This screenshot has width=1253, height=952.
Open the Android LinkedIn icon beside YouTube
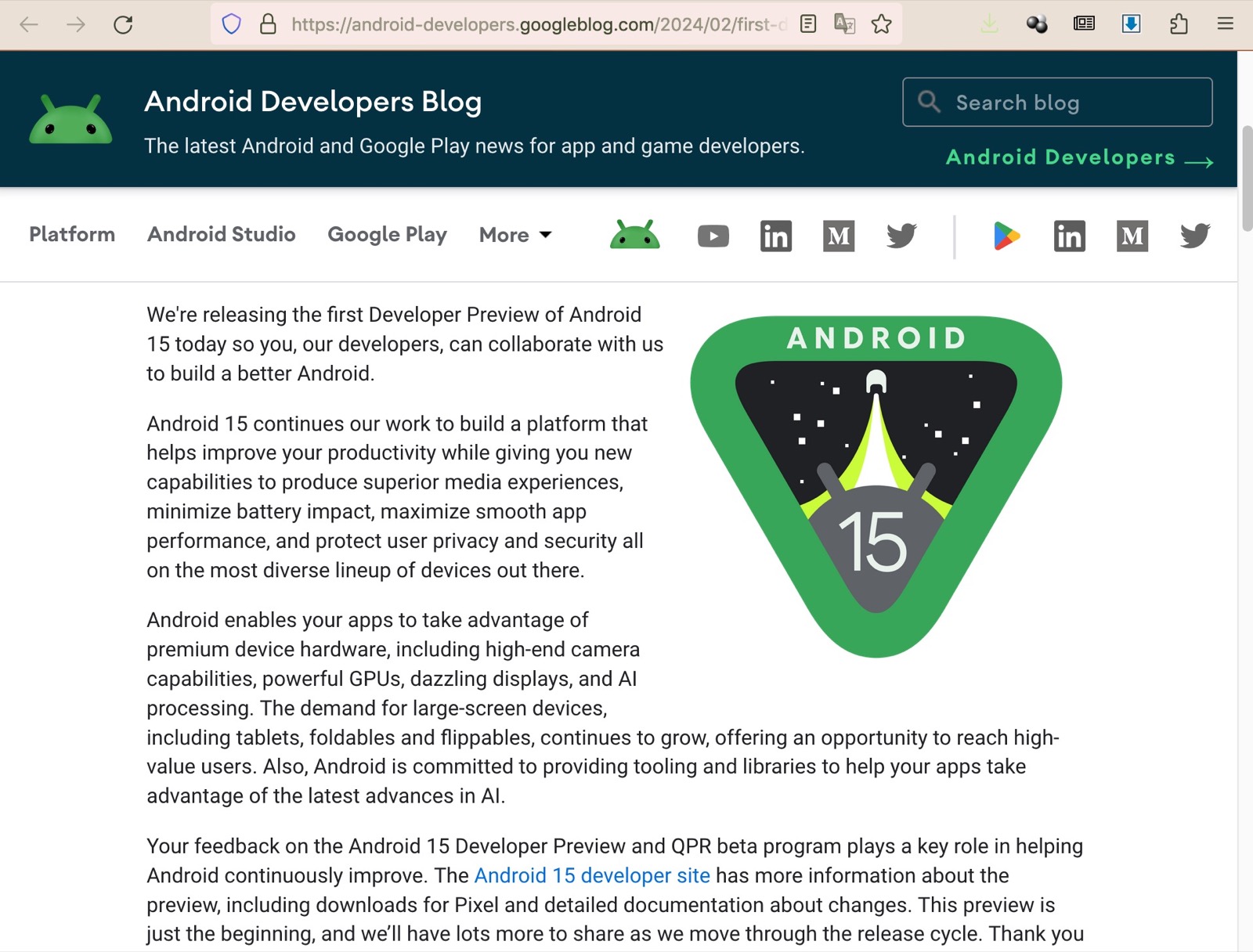coord(776,236)
